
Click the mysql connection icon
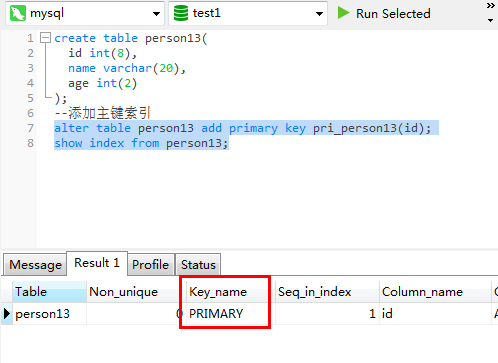[18, 14]
